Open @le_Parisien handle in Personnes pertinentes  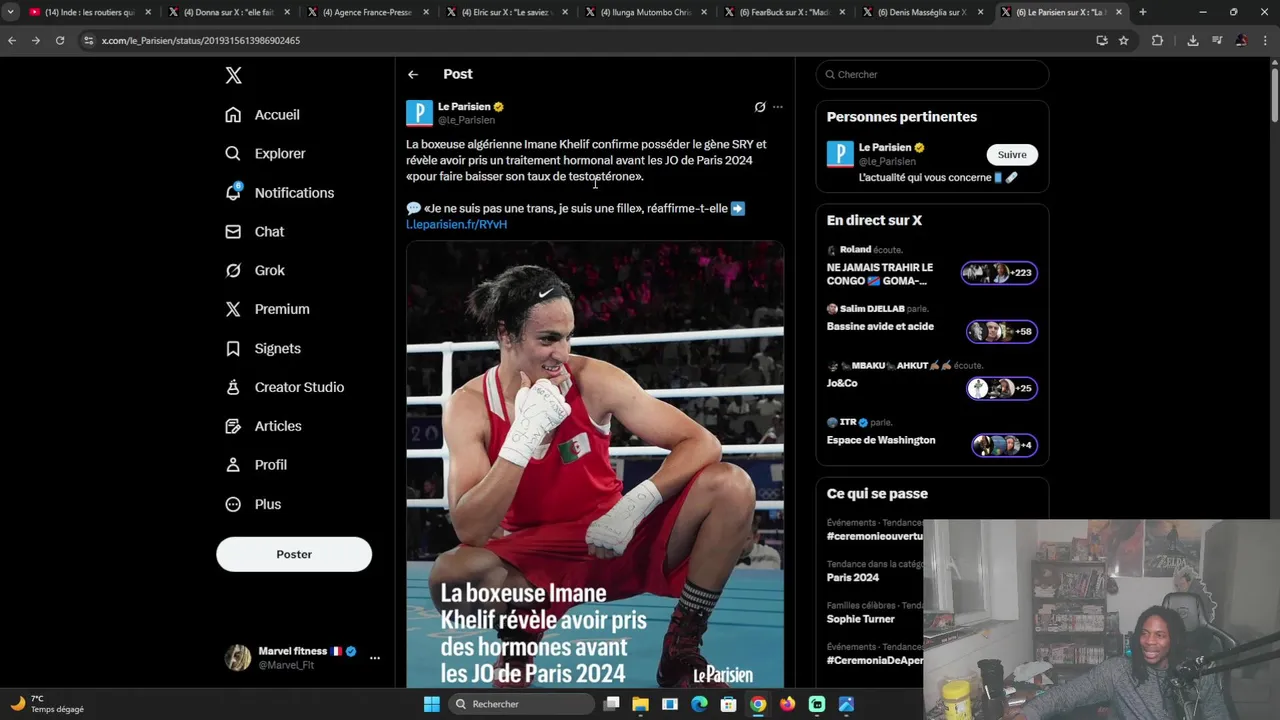tap(887, 162)
